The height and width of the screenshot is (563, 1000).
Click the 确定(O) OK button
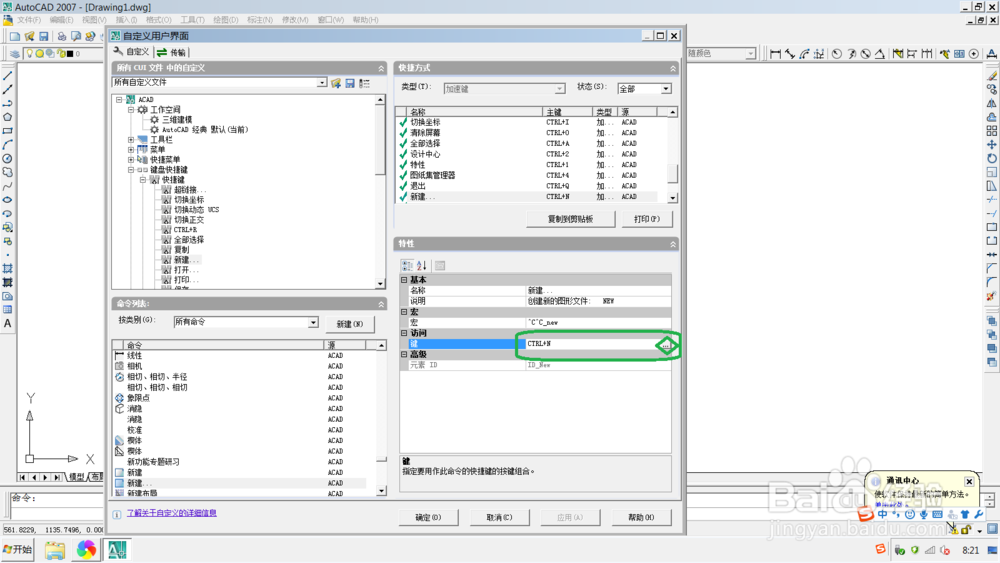(x=428, y=517)
